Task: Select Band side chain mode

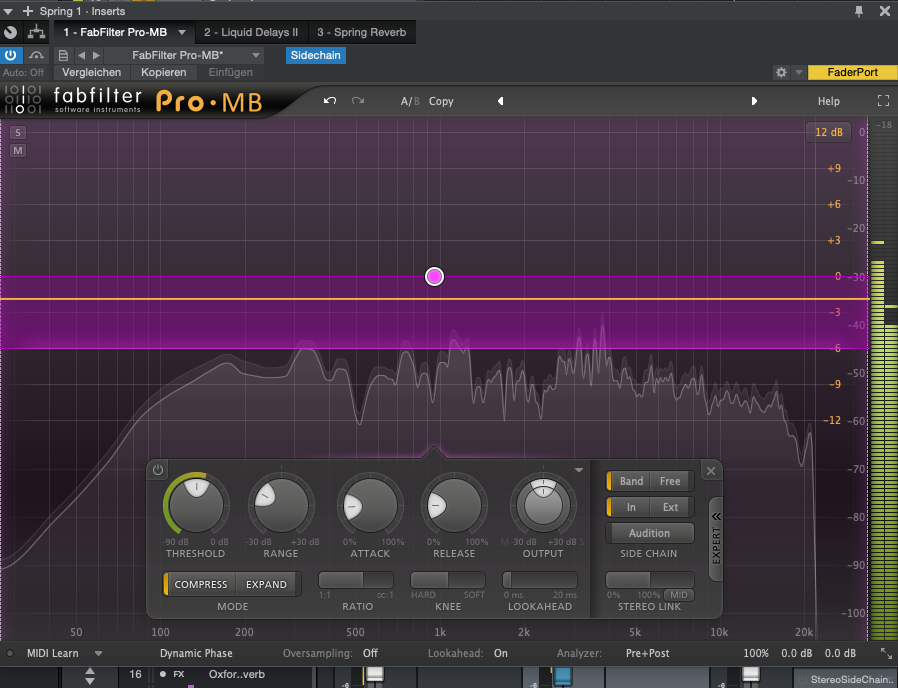Action: 631,481
